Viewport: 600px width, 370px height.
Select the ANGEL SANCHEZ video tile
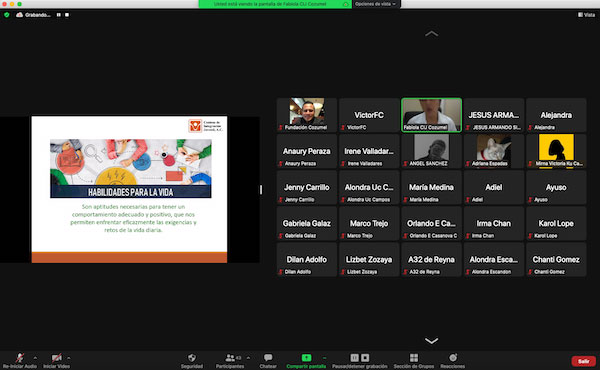431,151
